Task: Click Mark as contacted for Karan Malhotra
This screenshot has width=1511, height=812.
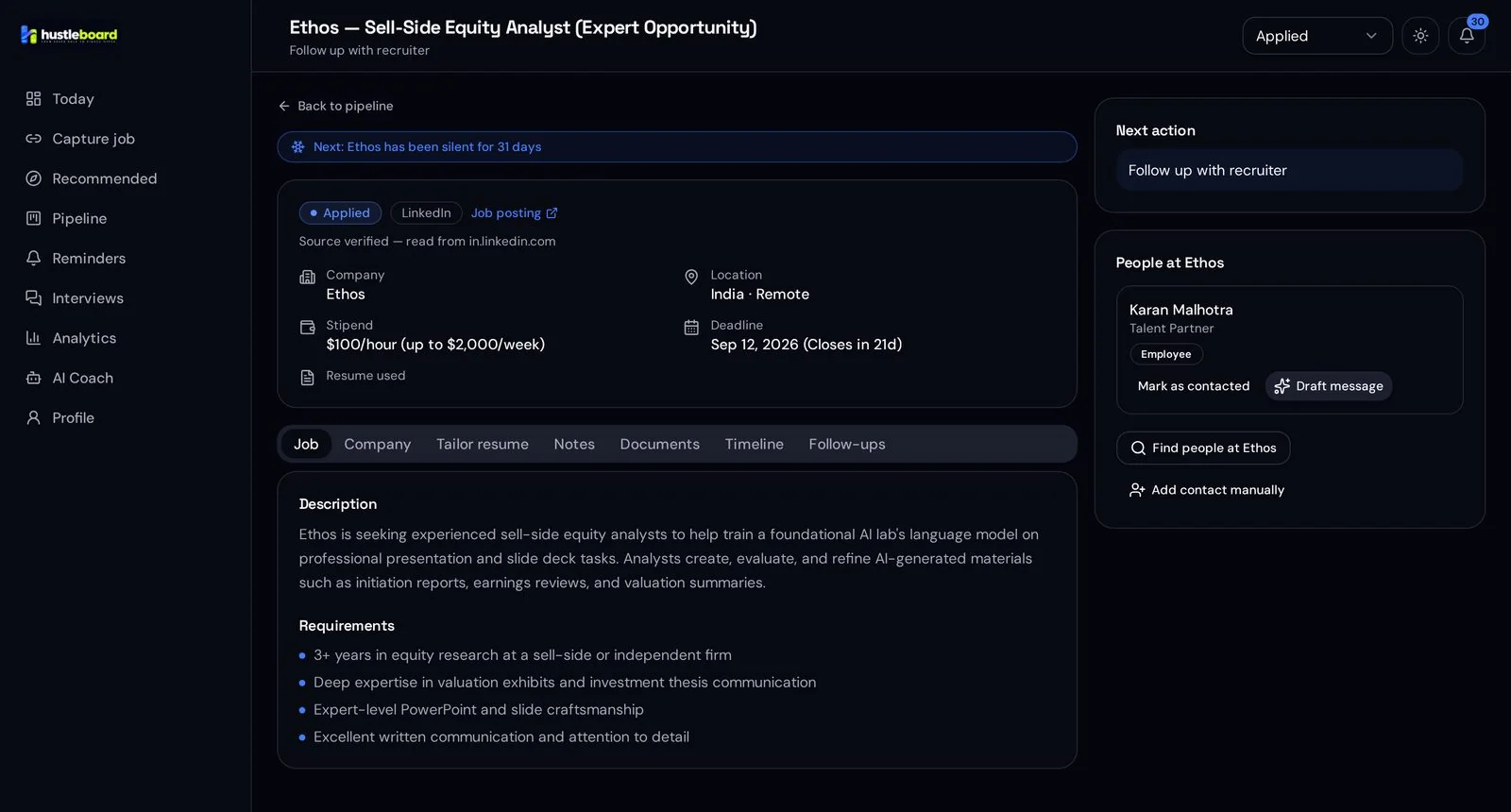Action: pyautogui.click(x=1194, y=386)
